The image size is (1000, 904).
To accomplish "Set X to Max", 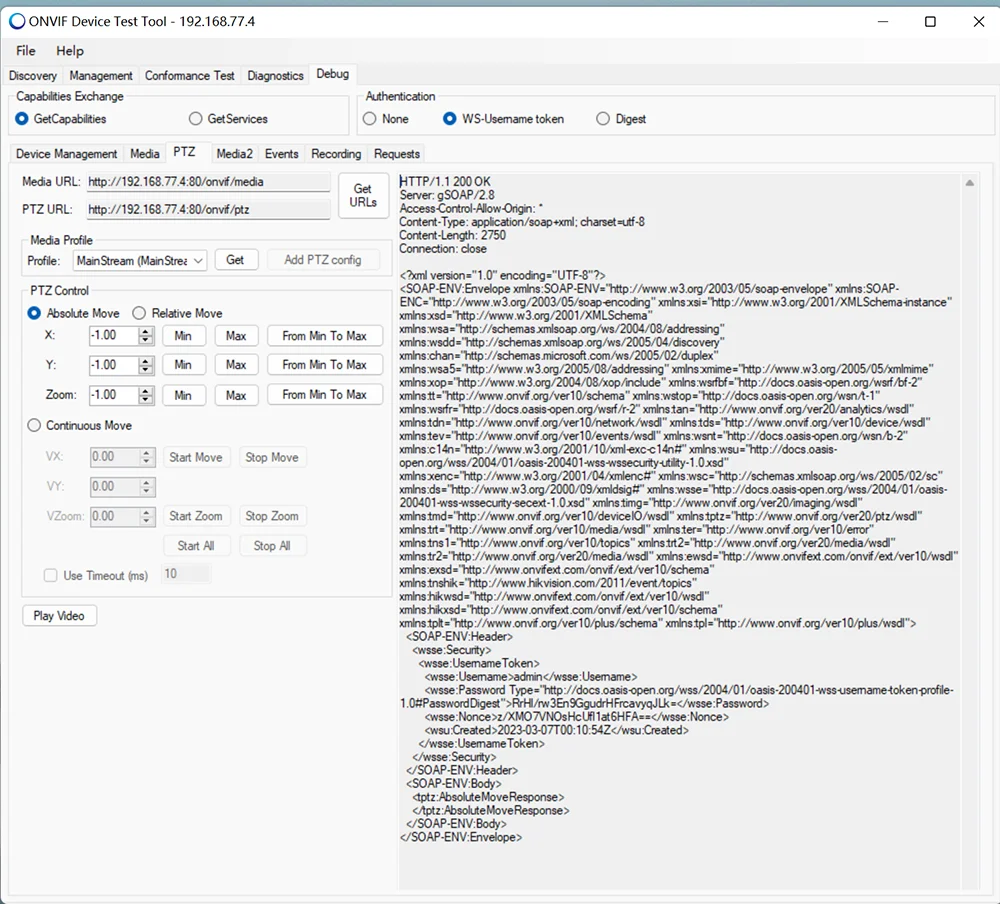I will (x=236, y=336).
